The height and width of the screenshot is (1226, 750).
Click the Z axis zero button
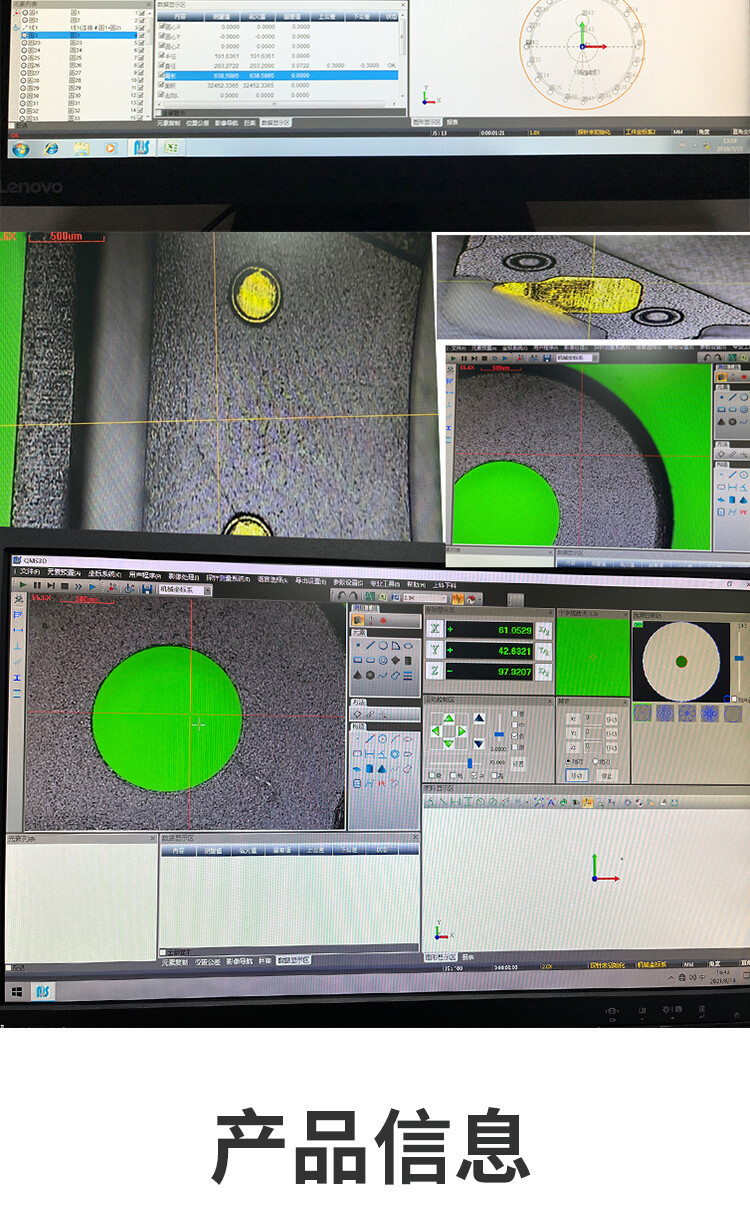[436, 672]
